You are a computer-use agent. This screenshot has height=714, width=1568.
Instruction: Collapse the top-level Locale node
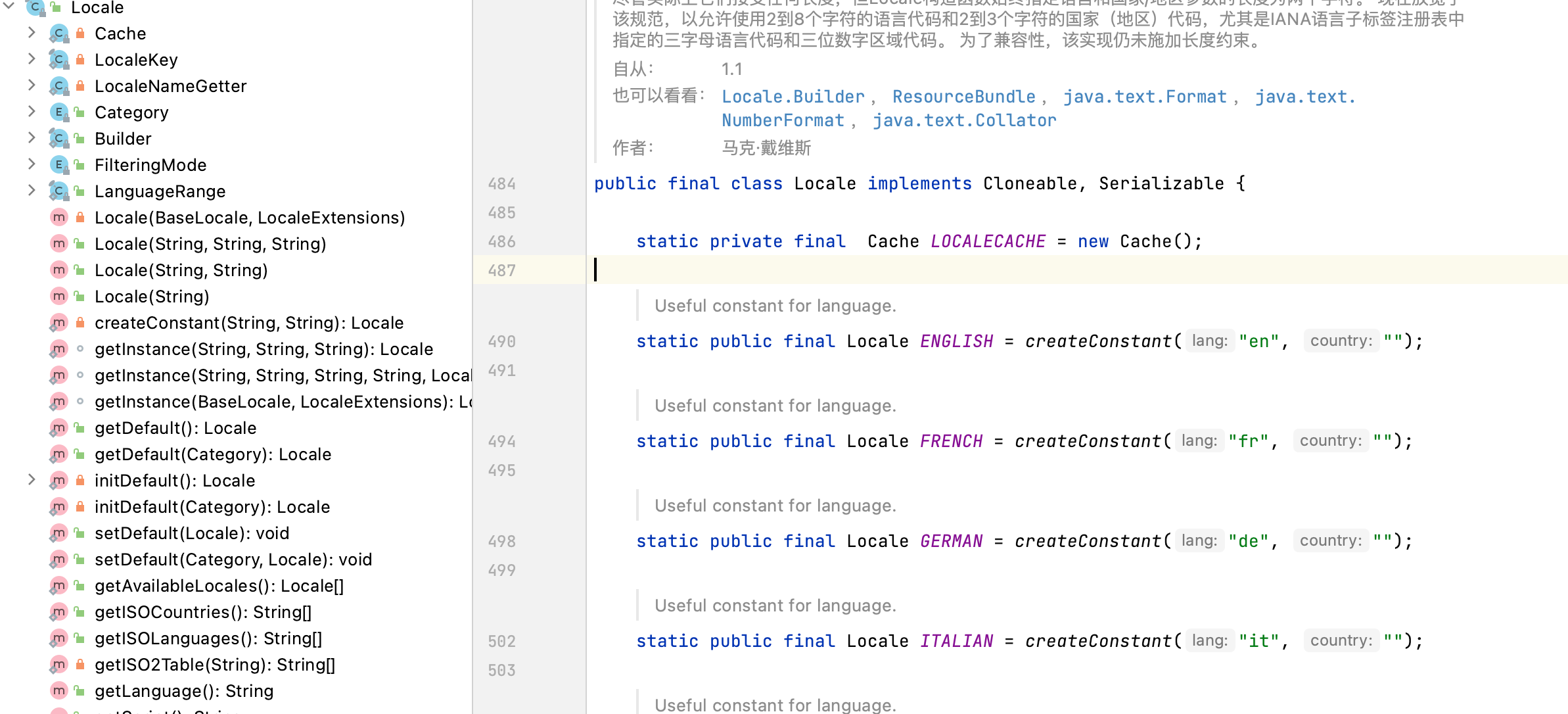(x=9, y=7)
